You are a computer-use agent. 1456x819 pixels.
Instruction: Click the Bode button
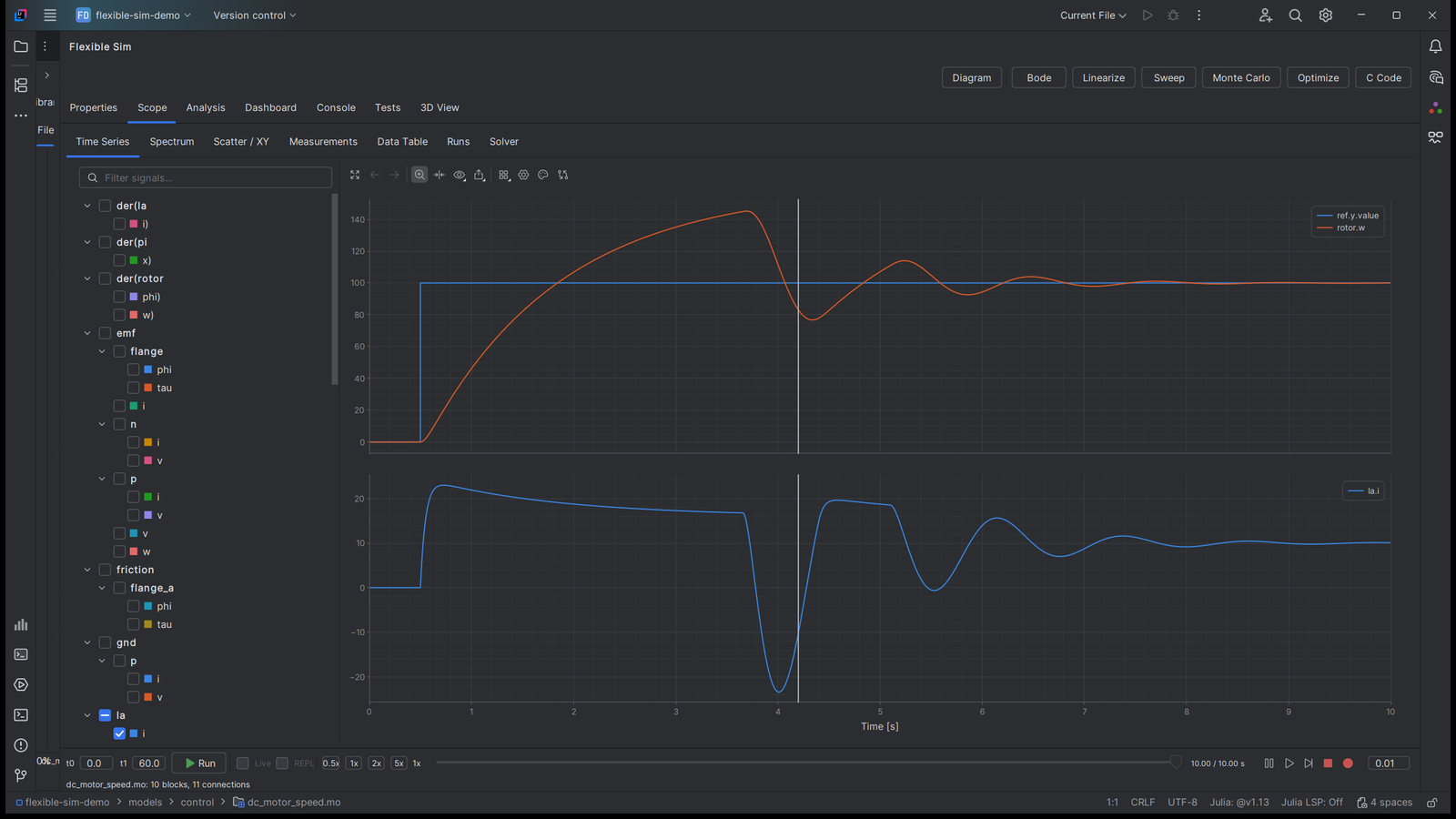click(x=1039, y=77)
